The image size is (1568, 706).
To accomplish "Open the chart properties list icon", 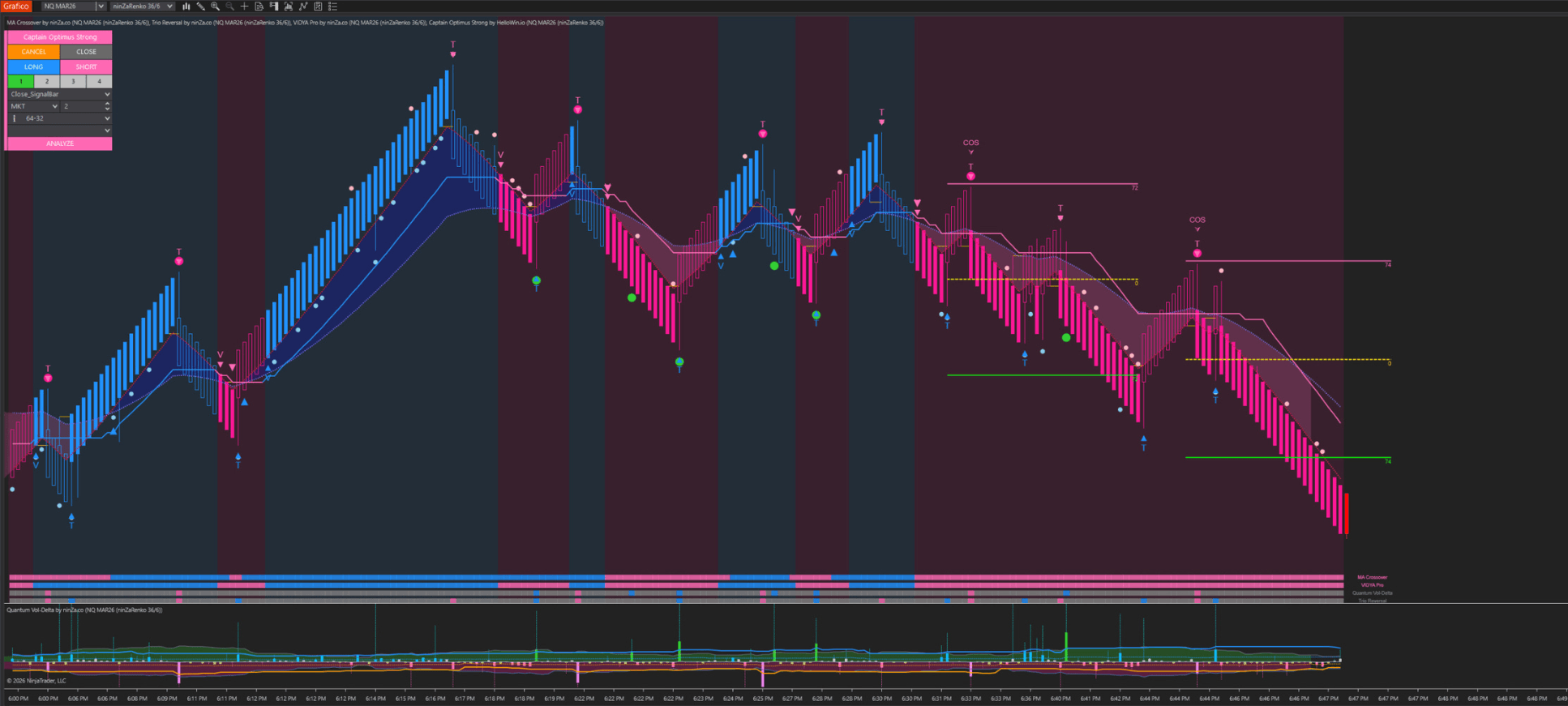I will (332, 6).
